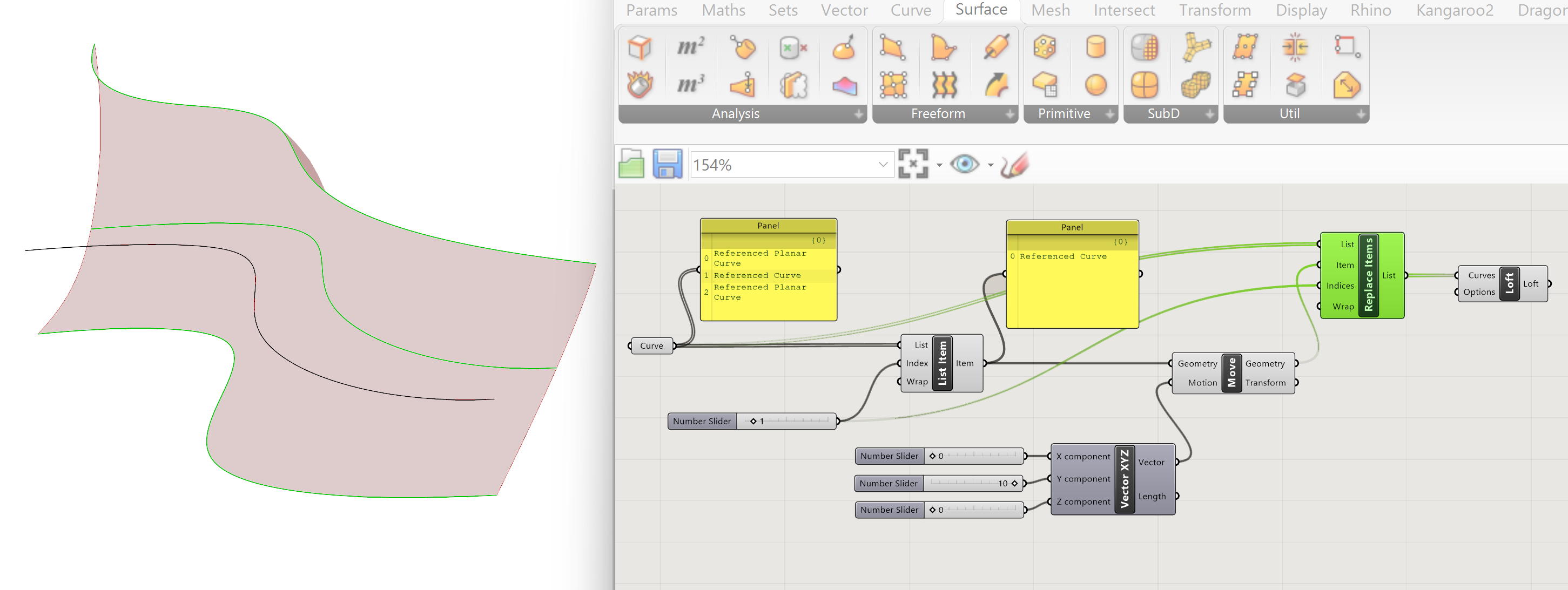Toggle the preview eye icon
Image resolution: width=1568 pixels, height=590 pixels.
(964, 164)
